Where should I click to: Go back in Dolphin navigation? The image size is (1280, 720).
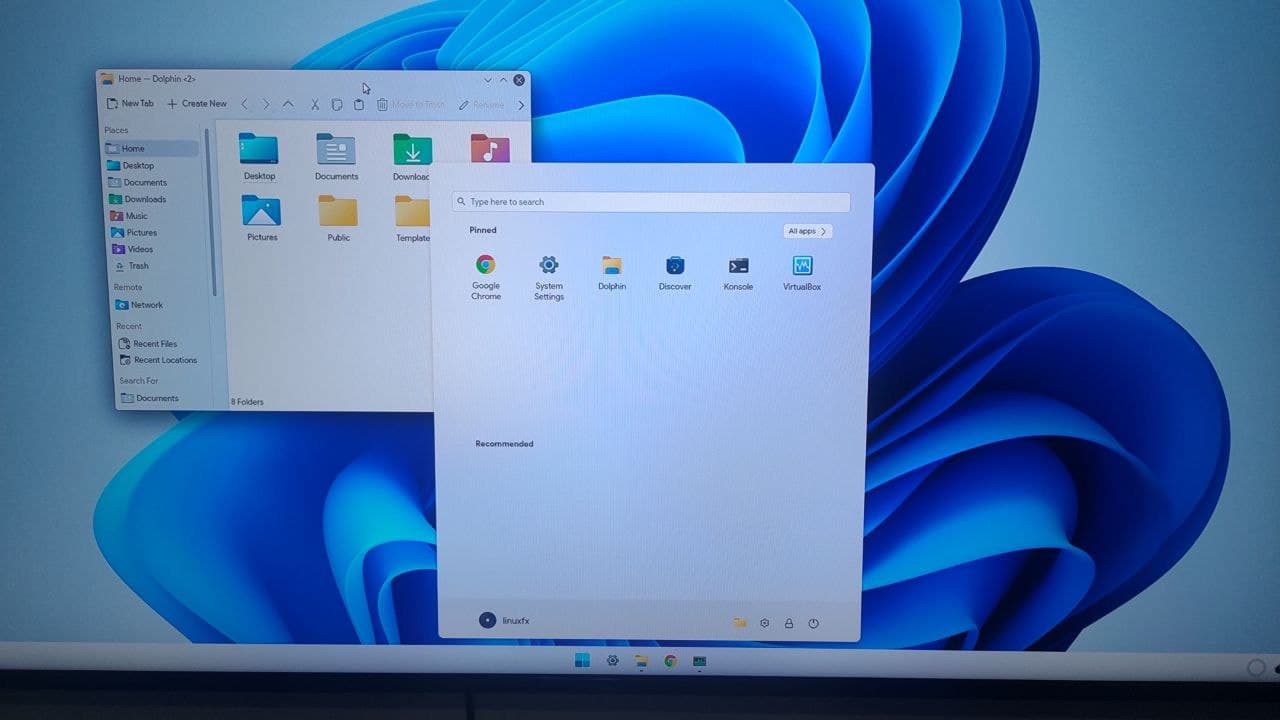pos(245,104)
